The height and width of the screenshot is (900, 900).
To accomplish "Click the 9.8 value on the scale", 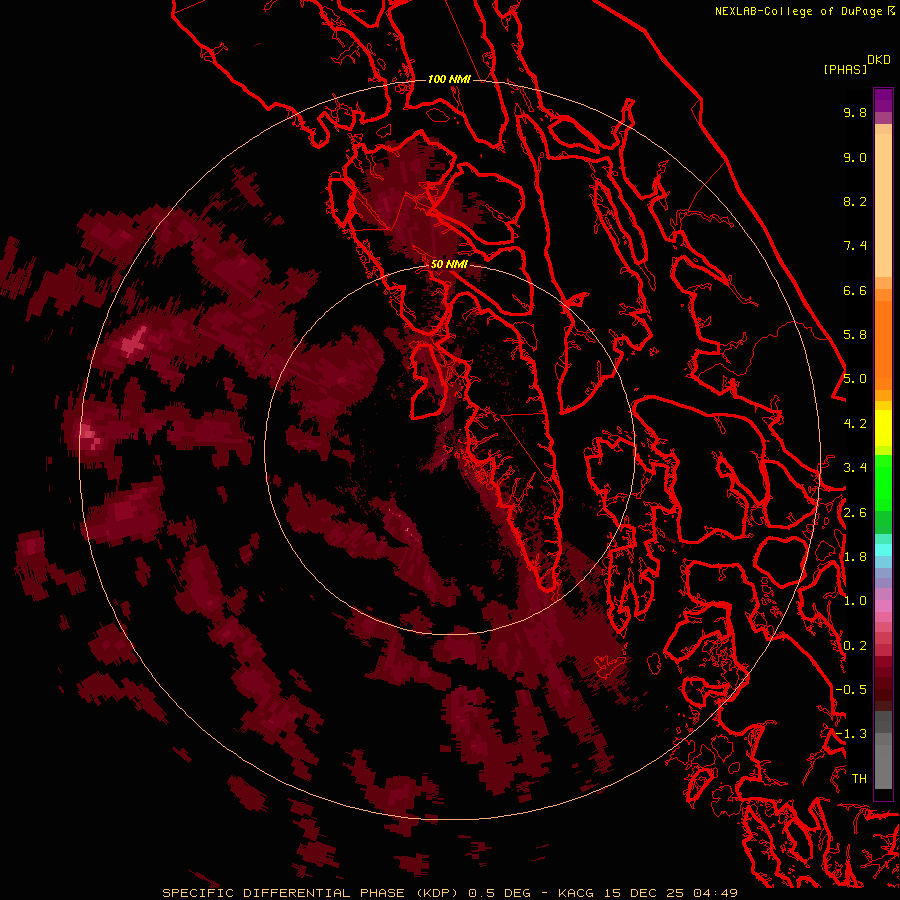I will [855, 112].
